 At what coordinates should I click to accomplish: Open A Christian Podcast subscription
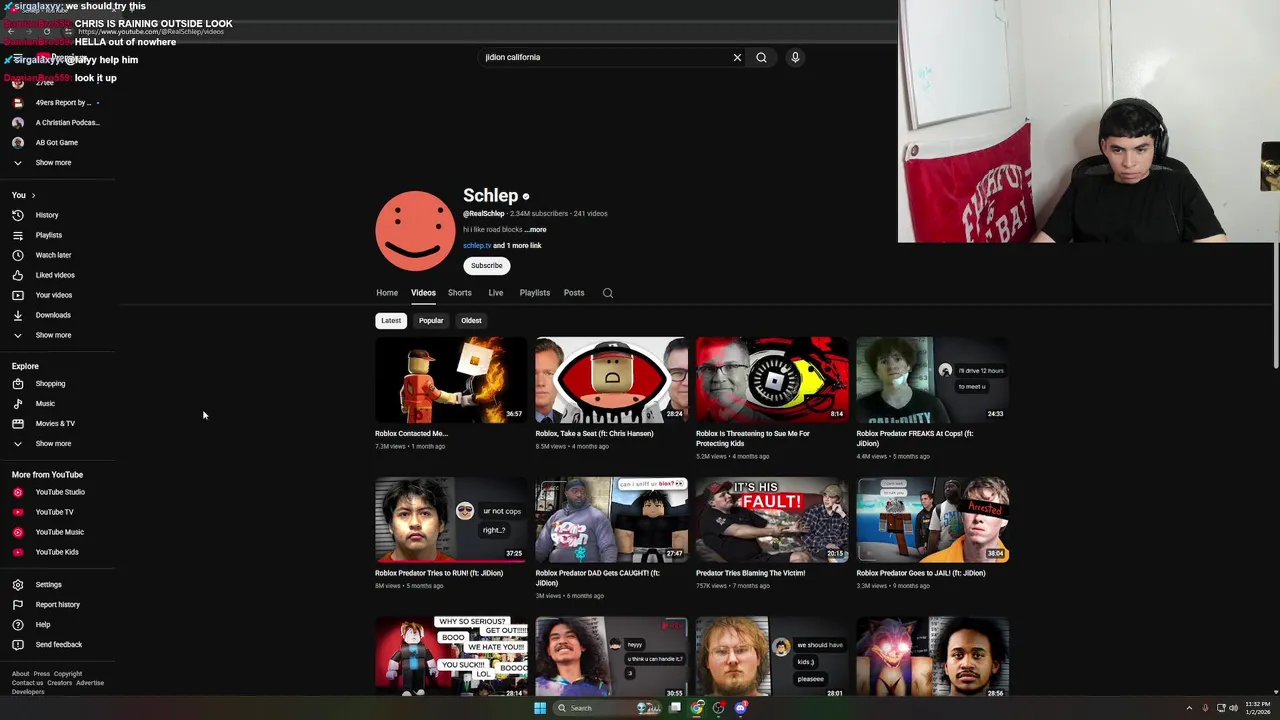(x=67, y=122)
